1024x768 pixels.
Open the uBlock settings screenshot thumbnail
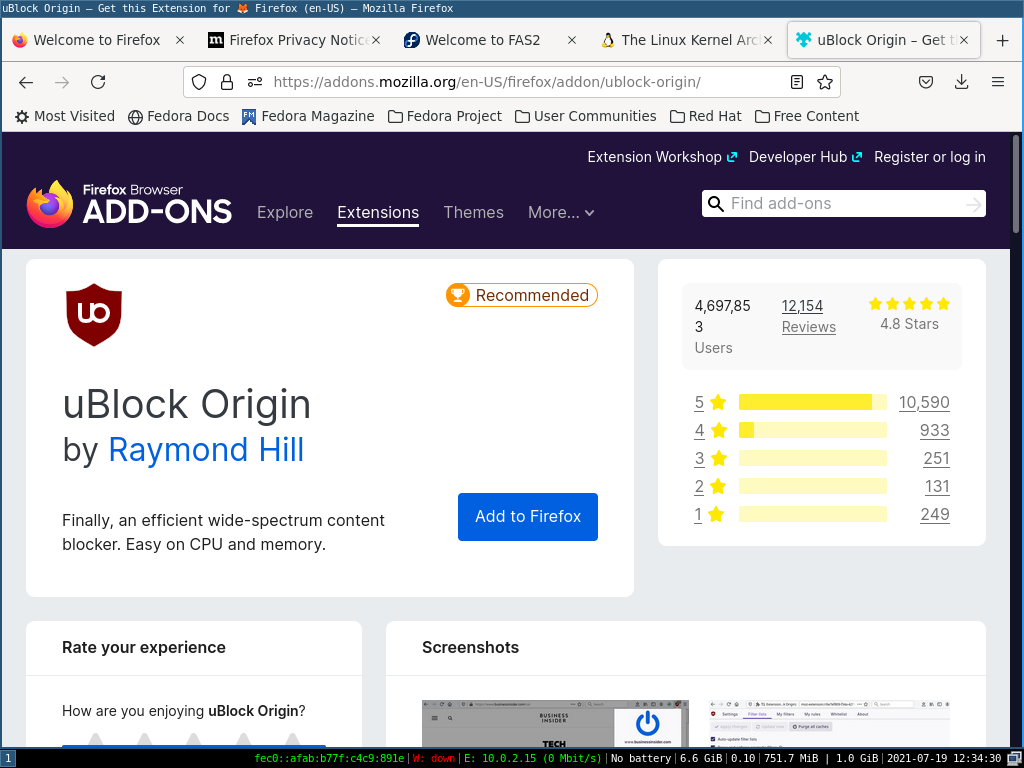coord(829,724)
